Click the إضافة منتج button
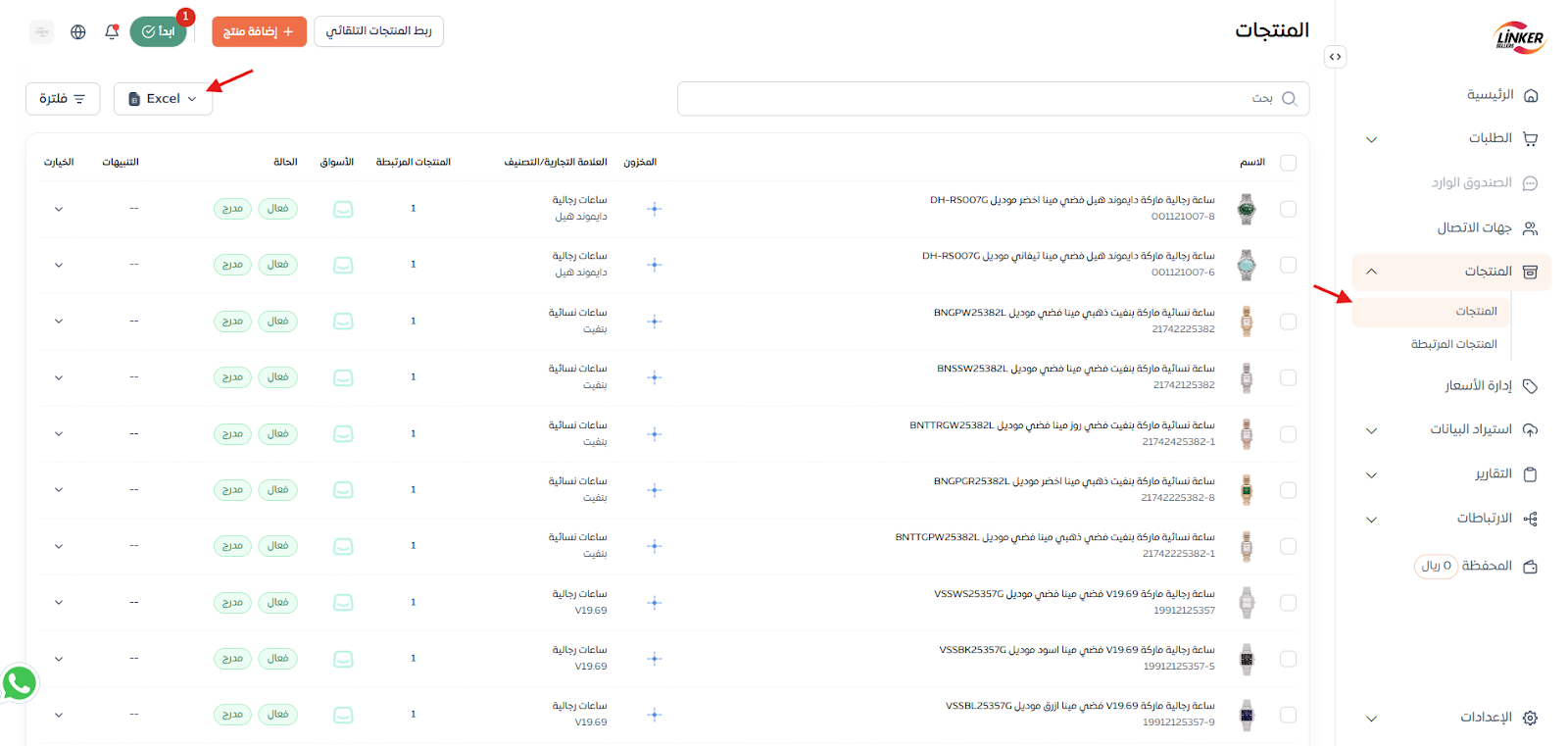 [x=259, y=31]
